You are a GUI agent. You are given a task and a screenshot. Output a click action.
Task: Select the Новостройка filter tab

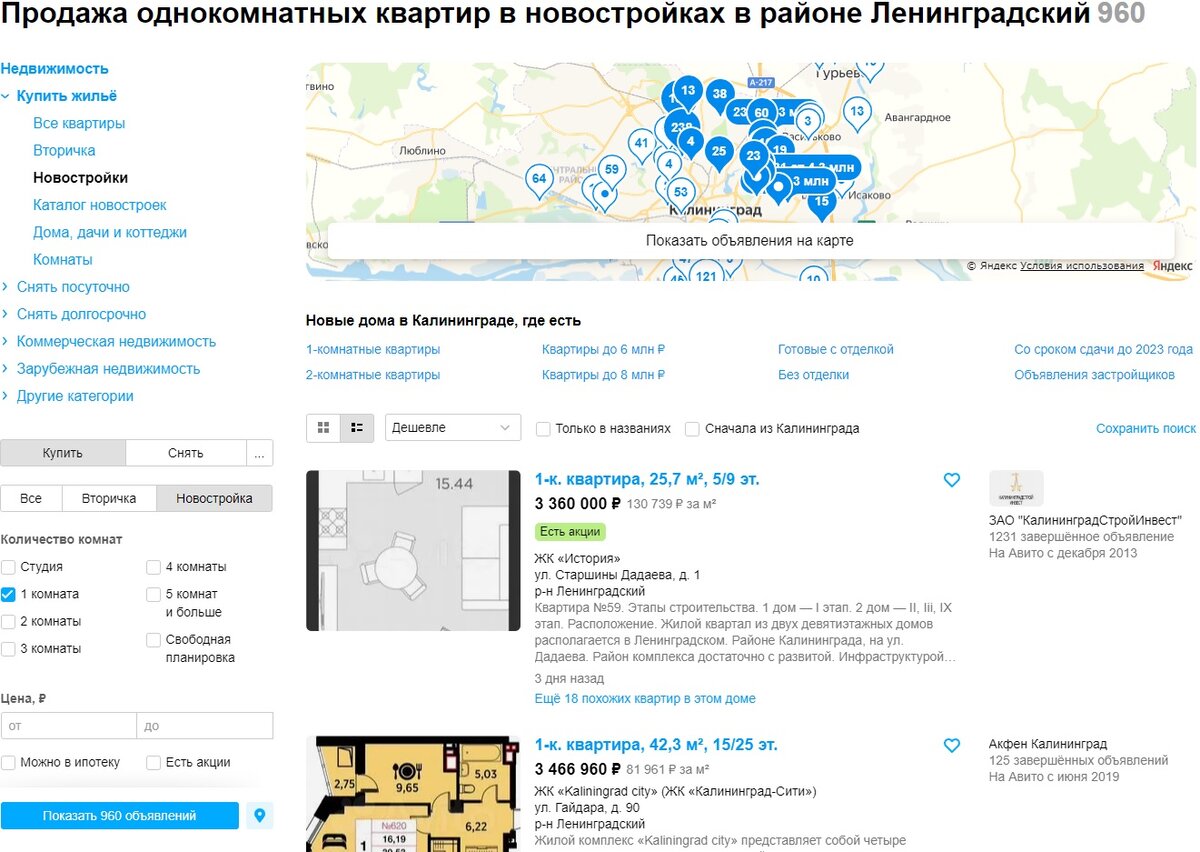click(215, 498)
